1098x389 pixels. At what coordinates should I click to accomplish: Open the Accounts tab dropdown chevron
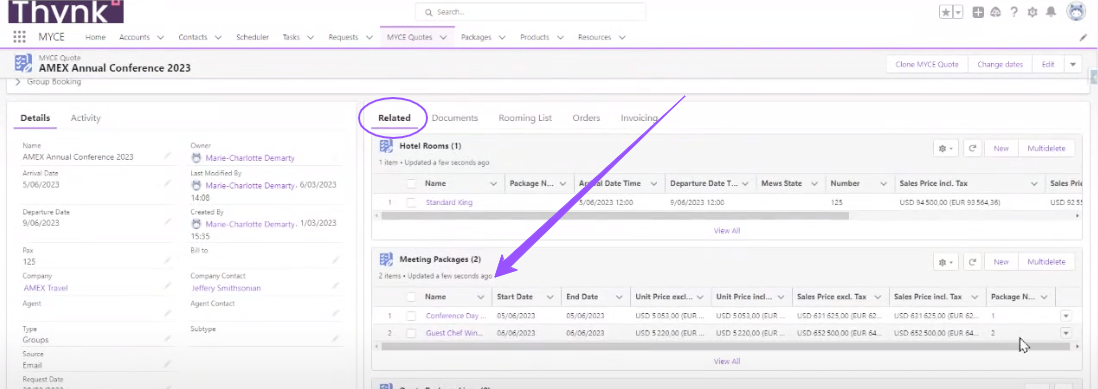[160, 37]
